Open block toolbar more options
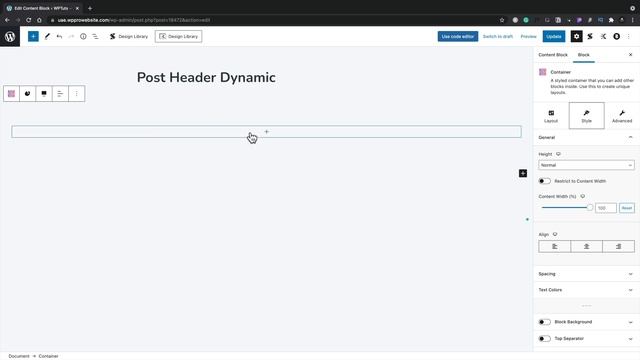The image size is (640, 360). [x=76, y=93]
